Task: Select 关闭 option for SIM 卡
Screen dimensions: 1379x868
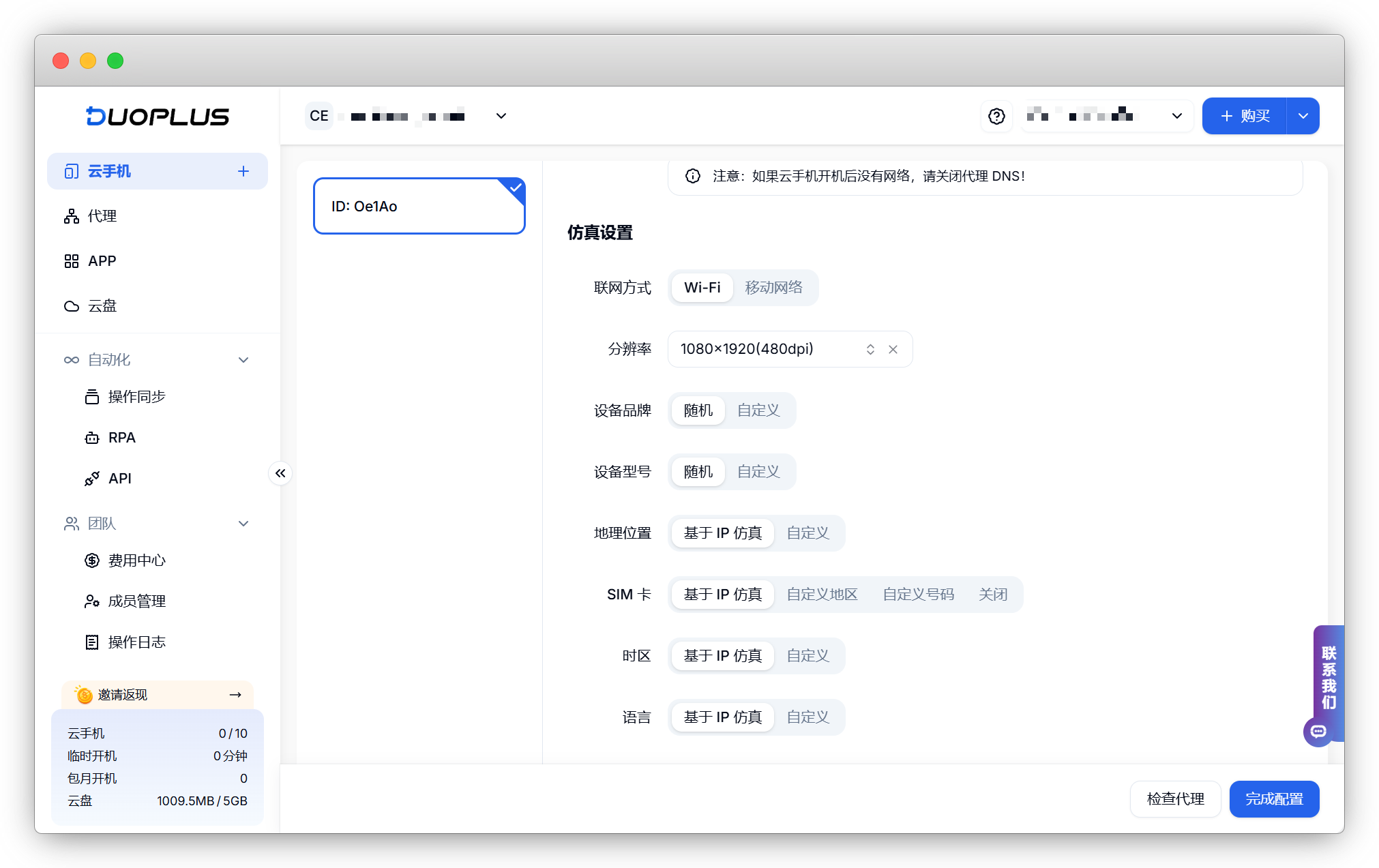Action: click(992, 595)
